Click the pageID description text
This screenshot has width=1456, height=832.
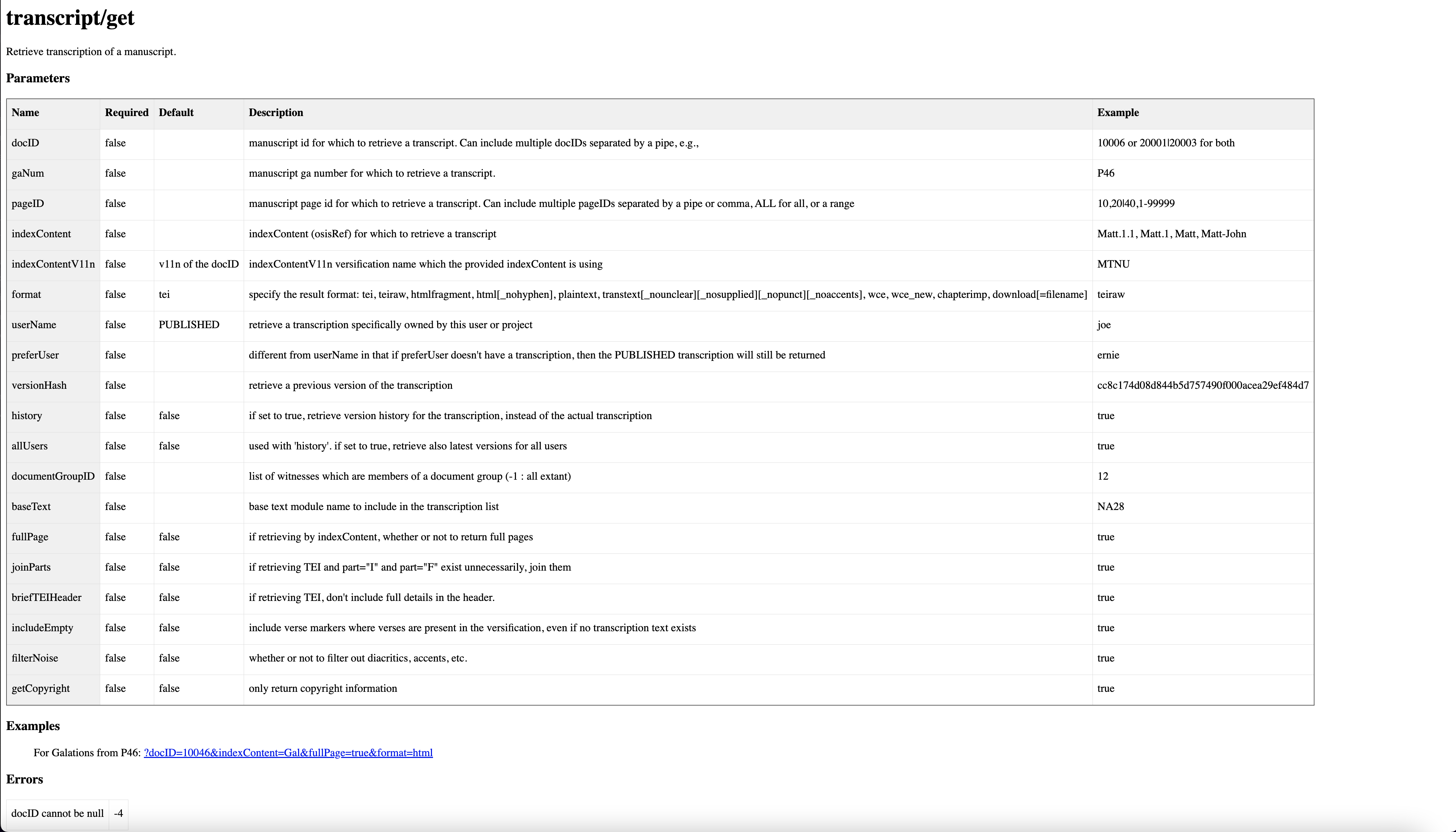point(551,204)
